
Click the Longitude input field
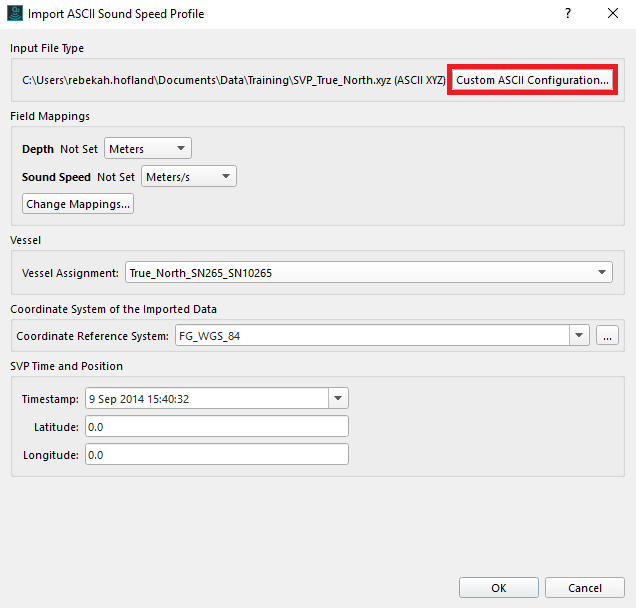(x=217, y=455)
